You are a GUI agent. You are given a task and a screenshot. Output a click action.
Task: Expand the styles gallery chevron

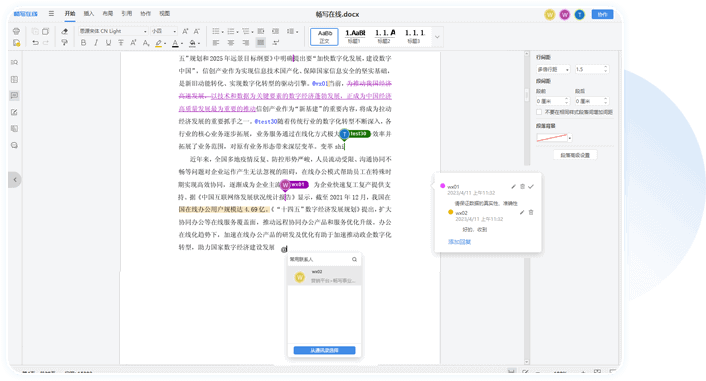tap(437, 37)
